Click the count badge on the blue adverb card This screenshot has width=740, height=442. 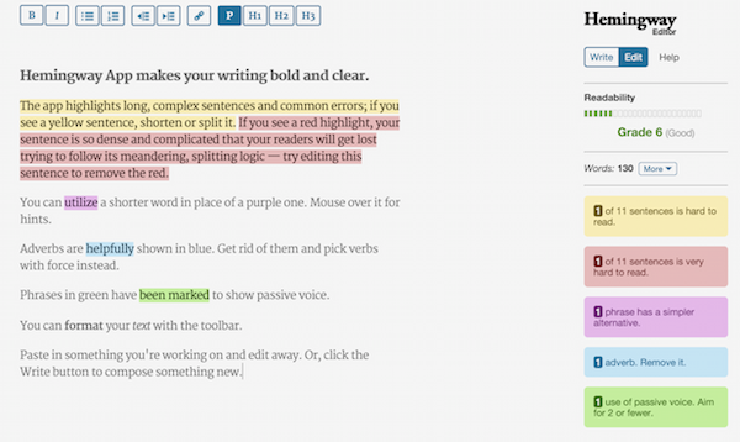click(x=597, y=362)
